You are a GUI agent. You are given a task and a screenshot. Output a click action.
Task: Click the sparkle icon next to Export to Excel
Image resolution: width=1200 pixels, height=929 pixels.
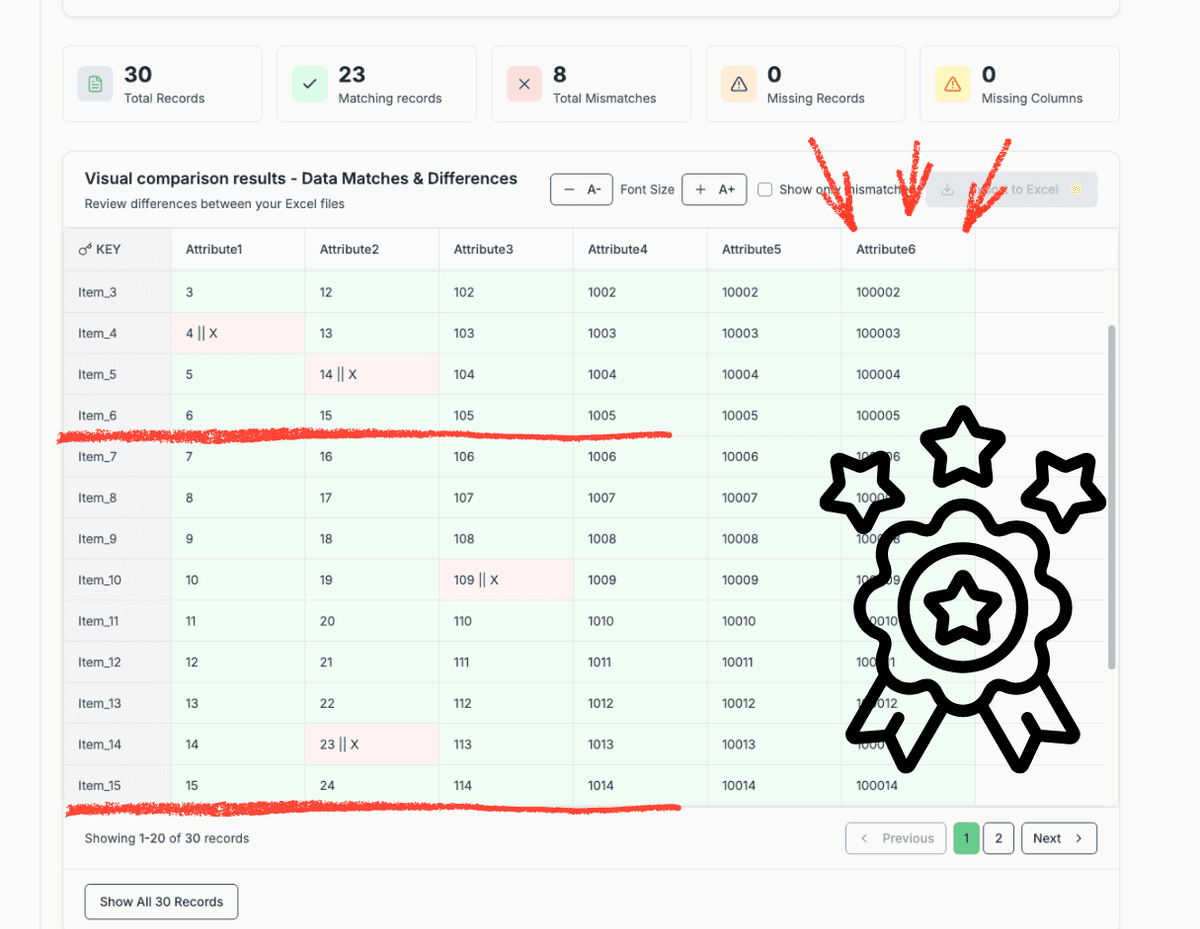[x=1077, y=189]
